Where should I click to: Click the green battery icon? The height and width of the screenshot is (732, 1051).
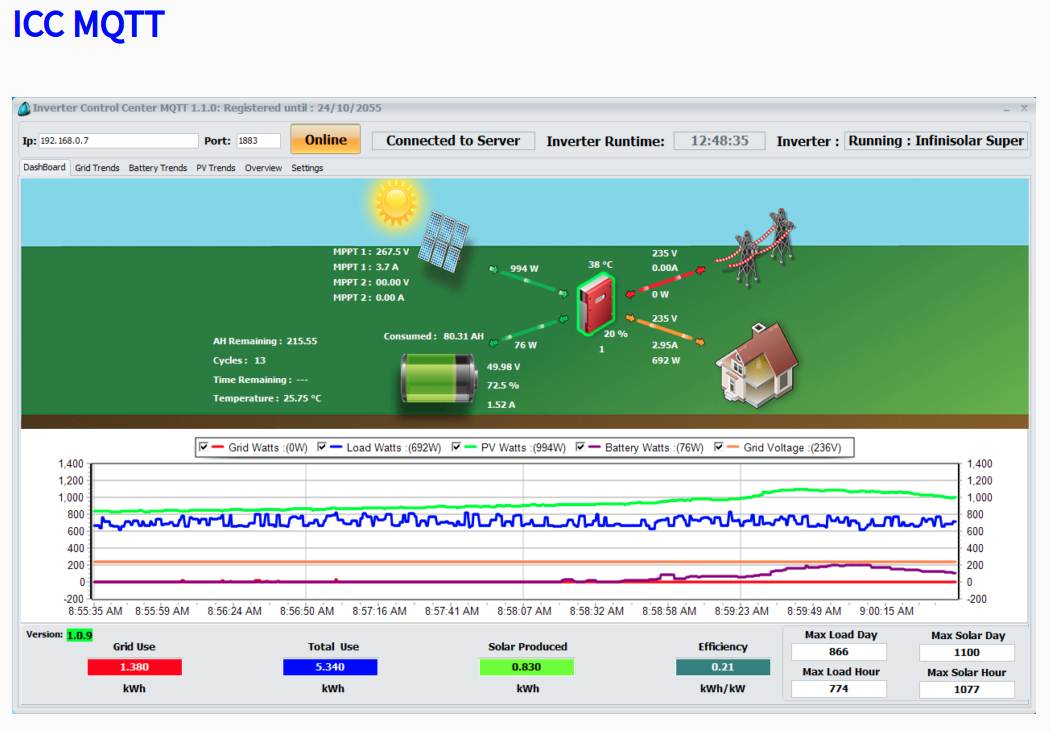coord(437,376)
